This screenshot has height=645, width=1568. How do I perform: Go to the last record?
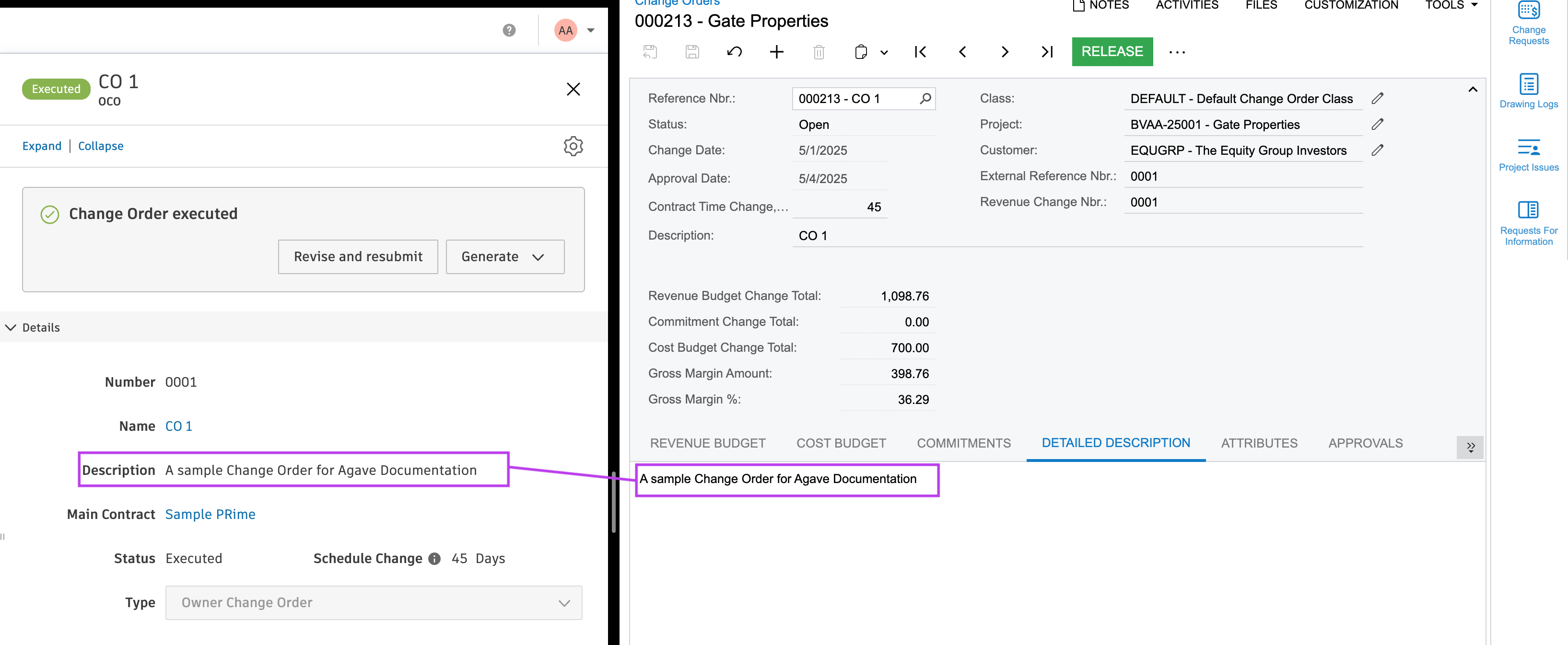click(1046, 52)
